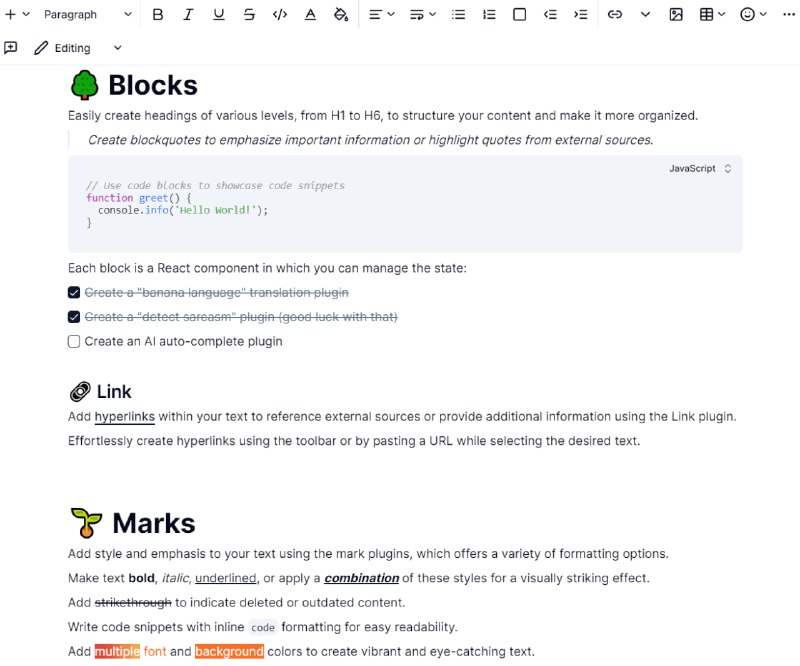This screenshot has height=666, width=800.
Task: Insert a numbered list
Action: (489, 14)
